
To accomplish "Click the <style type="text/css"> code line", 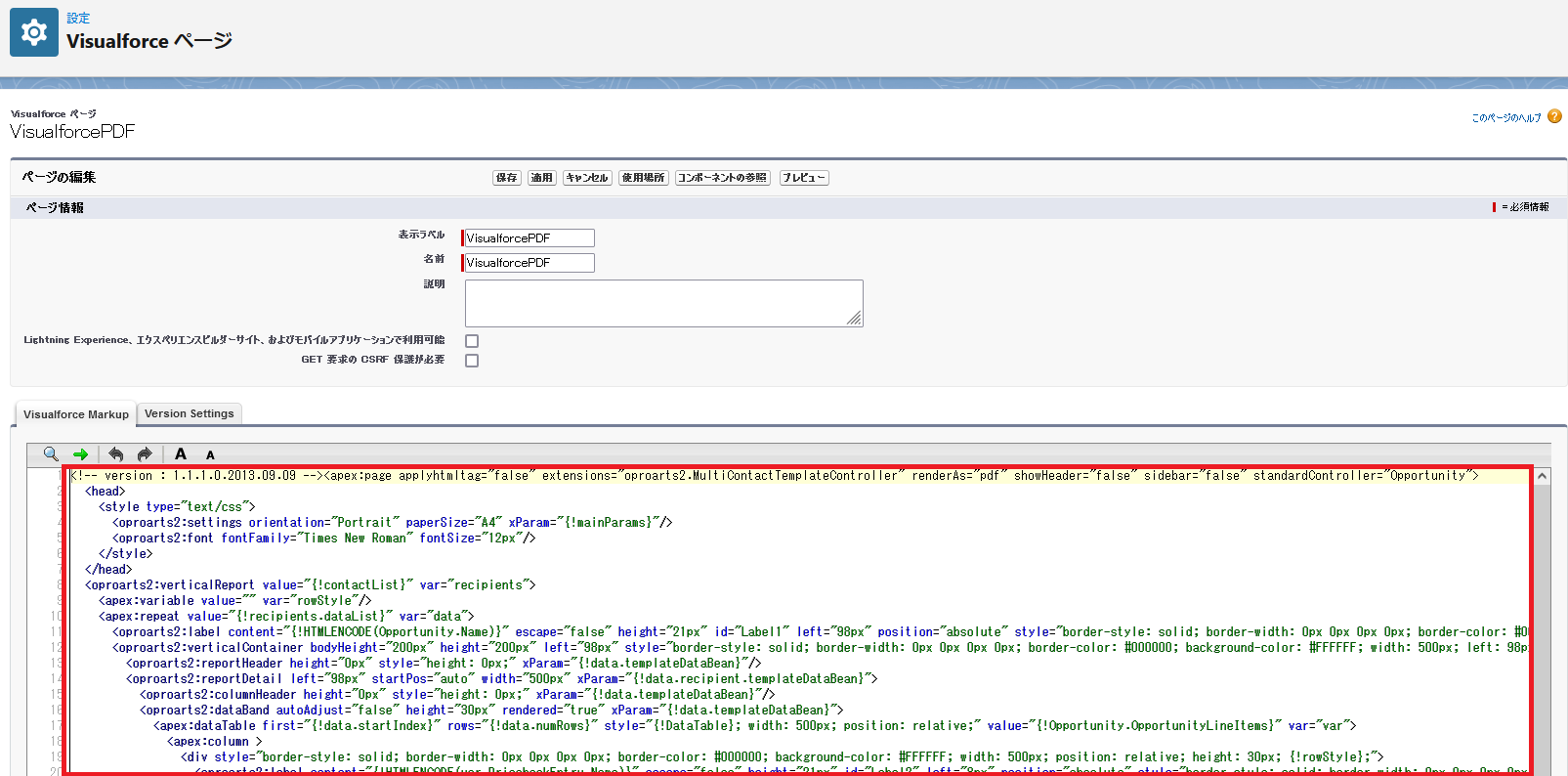I will pyautogui.click(x=177, y=507).
